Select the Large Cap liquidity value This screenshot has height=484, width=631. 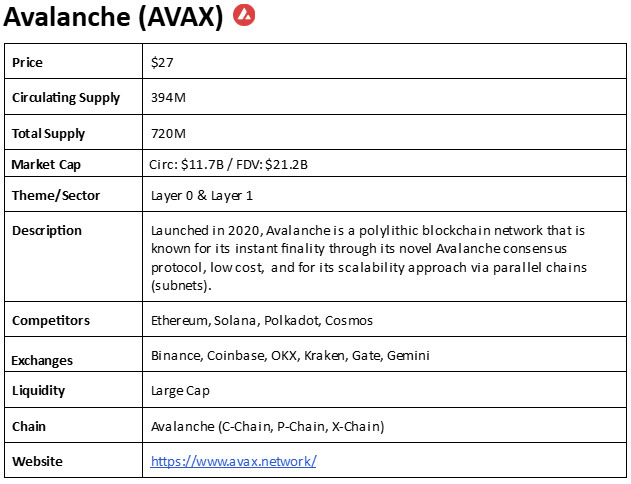pos(180,391)
